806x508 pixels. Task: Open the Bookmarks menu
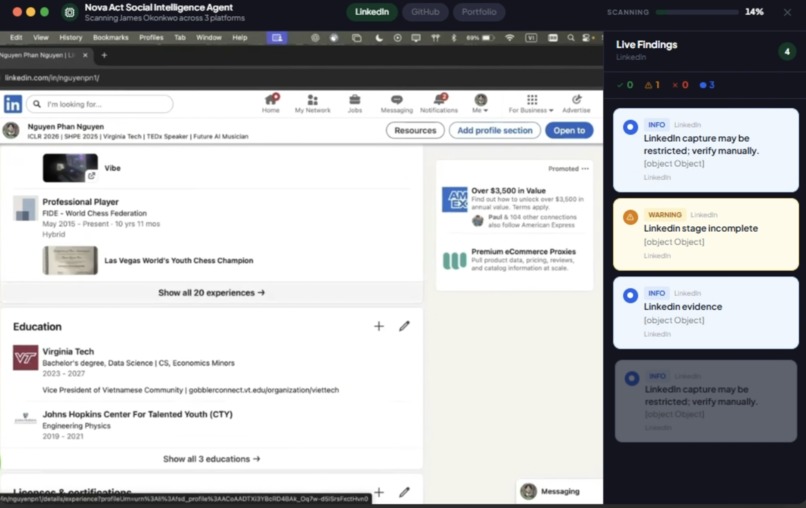[111, 38]
